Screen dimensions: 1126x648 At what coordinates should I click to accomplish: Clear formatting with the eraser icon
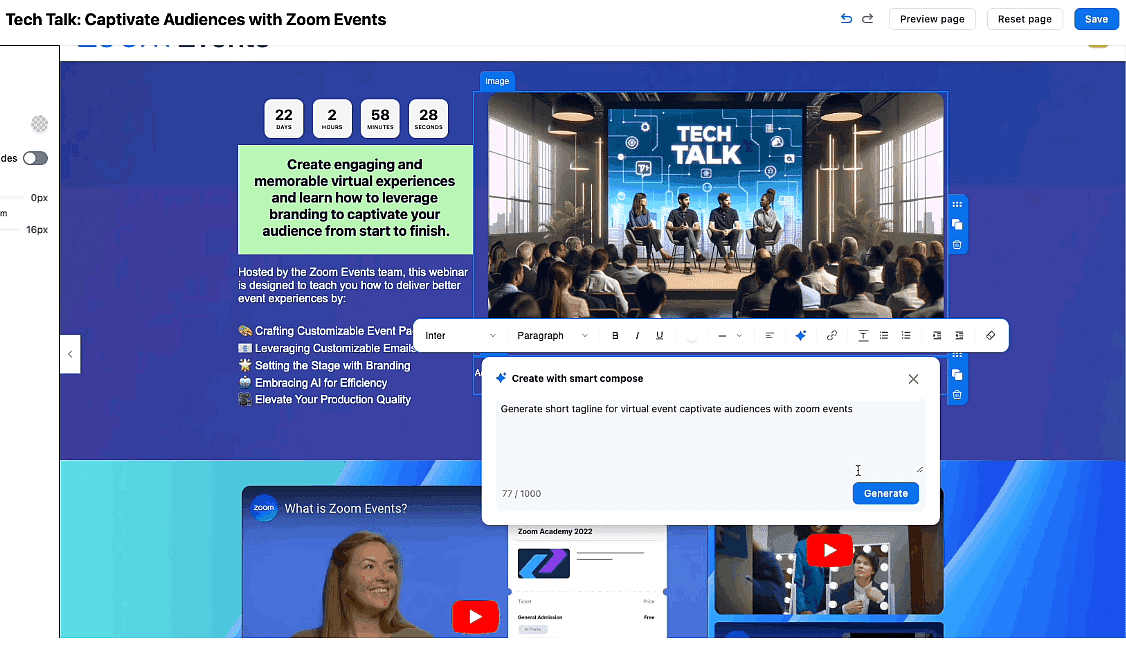(x=990, y=336)
